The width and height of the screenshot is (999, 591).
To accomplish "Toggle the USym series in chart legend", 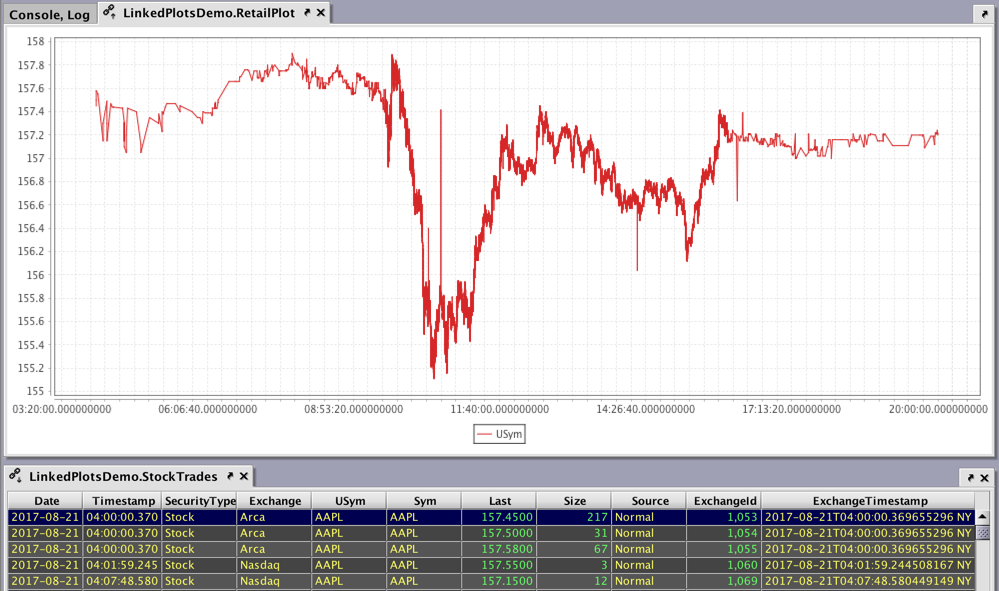I will click(499, 434).
